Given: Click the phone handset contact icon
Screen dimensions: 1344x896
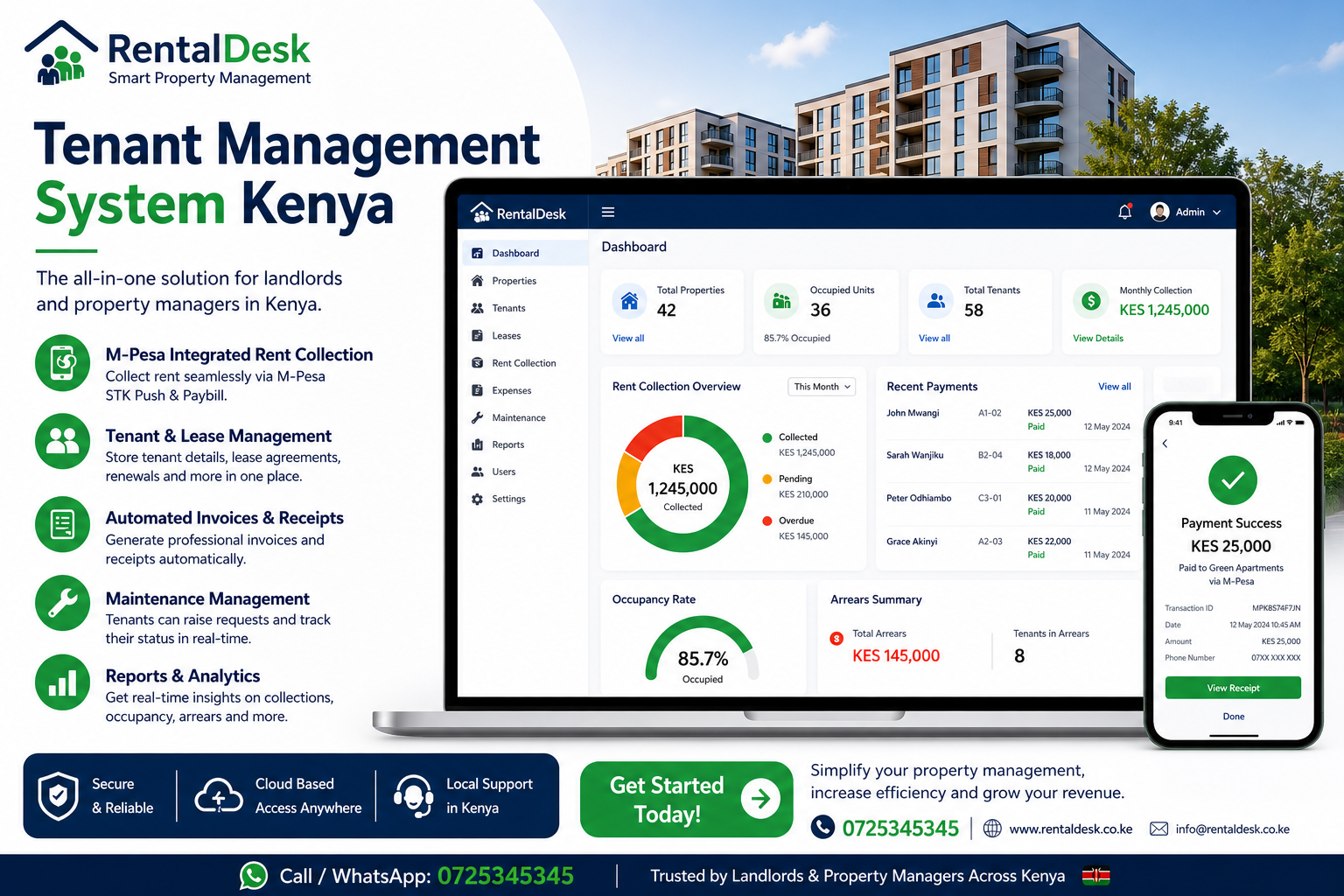Looking at the screenshot, I should point(822,827).
